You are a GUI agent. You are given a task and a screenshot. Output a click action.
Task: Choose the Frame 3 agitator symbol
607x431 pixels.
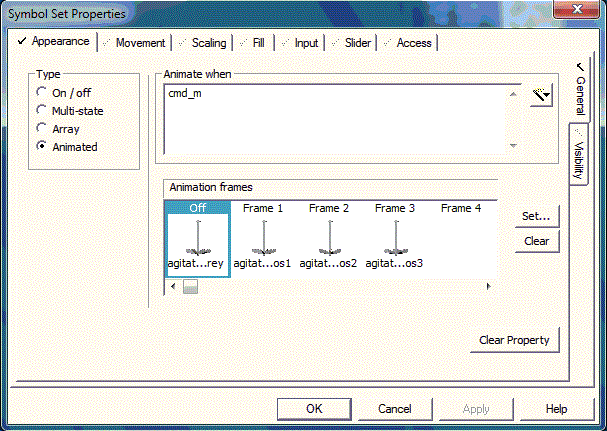pos(395,240)
